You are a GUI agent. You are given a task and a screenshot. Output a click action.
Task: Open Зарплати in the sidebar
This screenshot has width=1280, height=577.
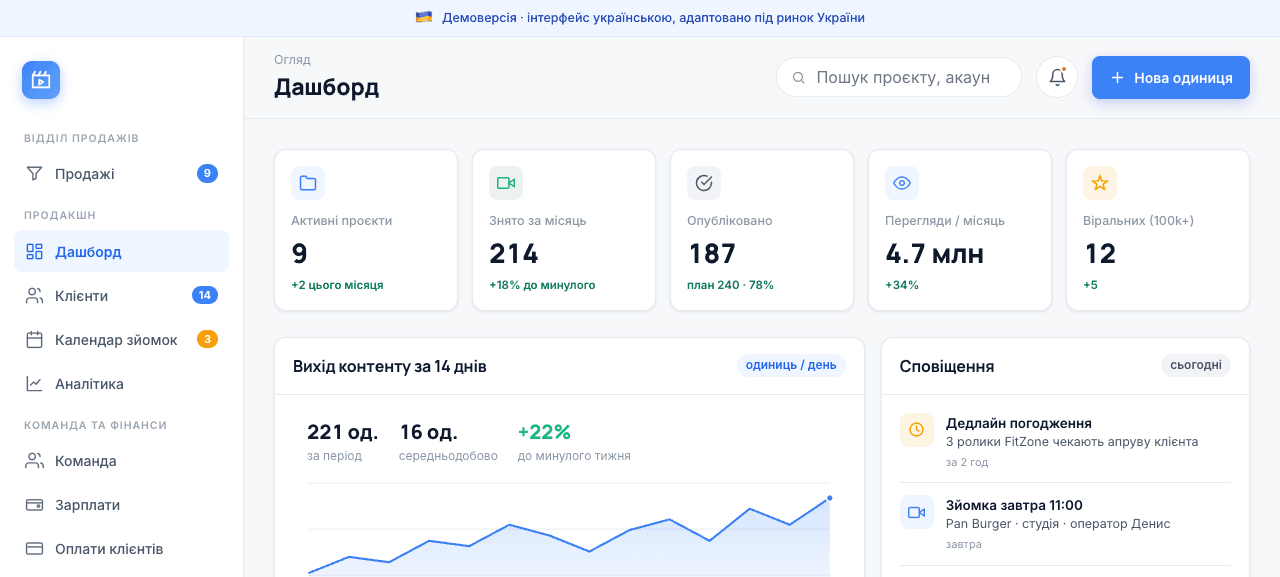[x=121, y=505]
